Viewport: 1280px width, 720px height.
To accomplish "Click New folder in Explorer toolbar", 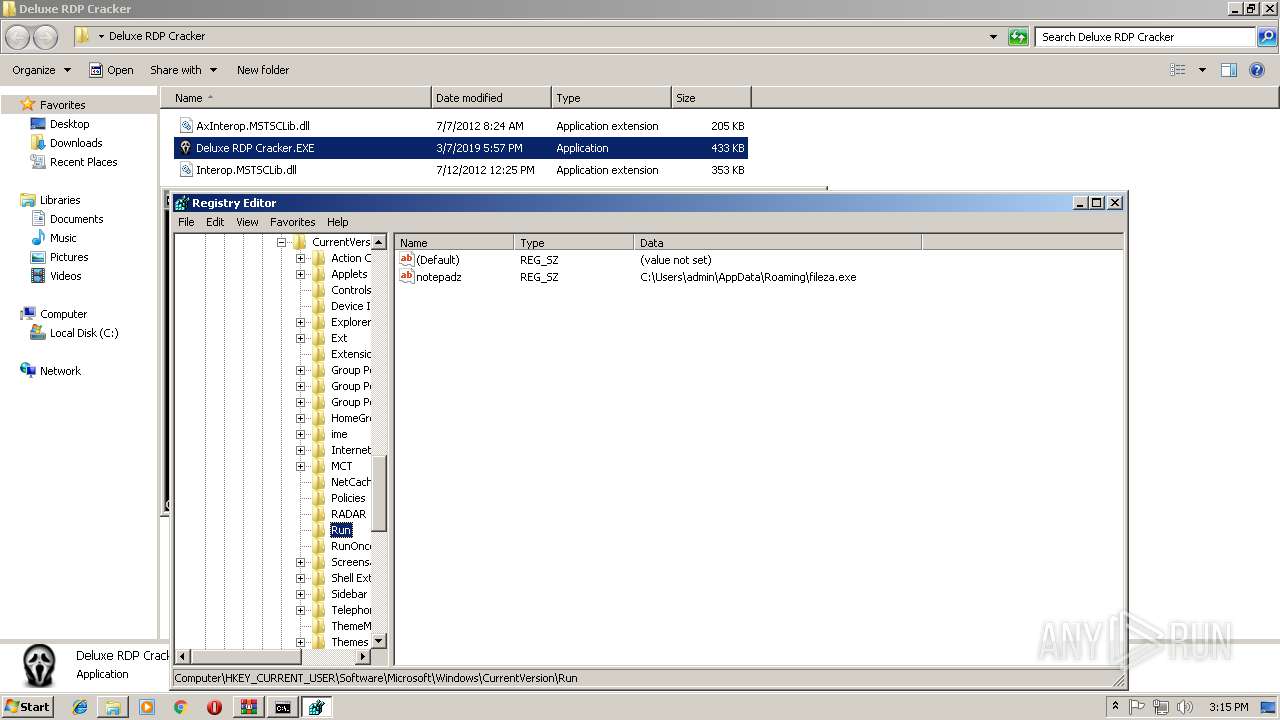I will coord(263,70).
